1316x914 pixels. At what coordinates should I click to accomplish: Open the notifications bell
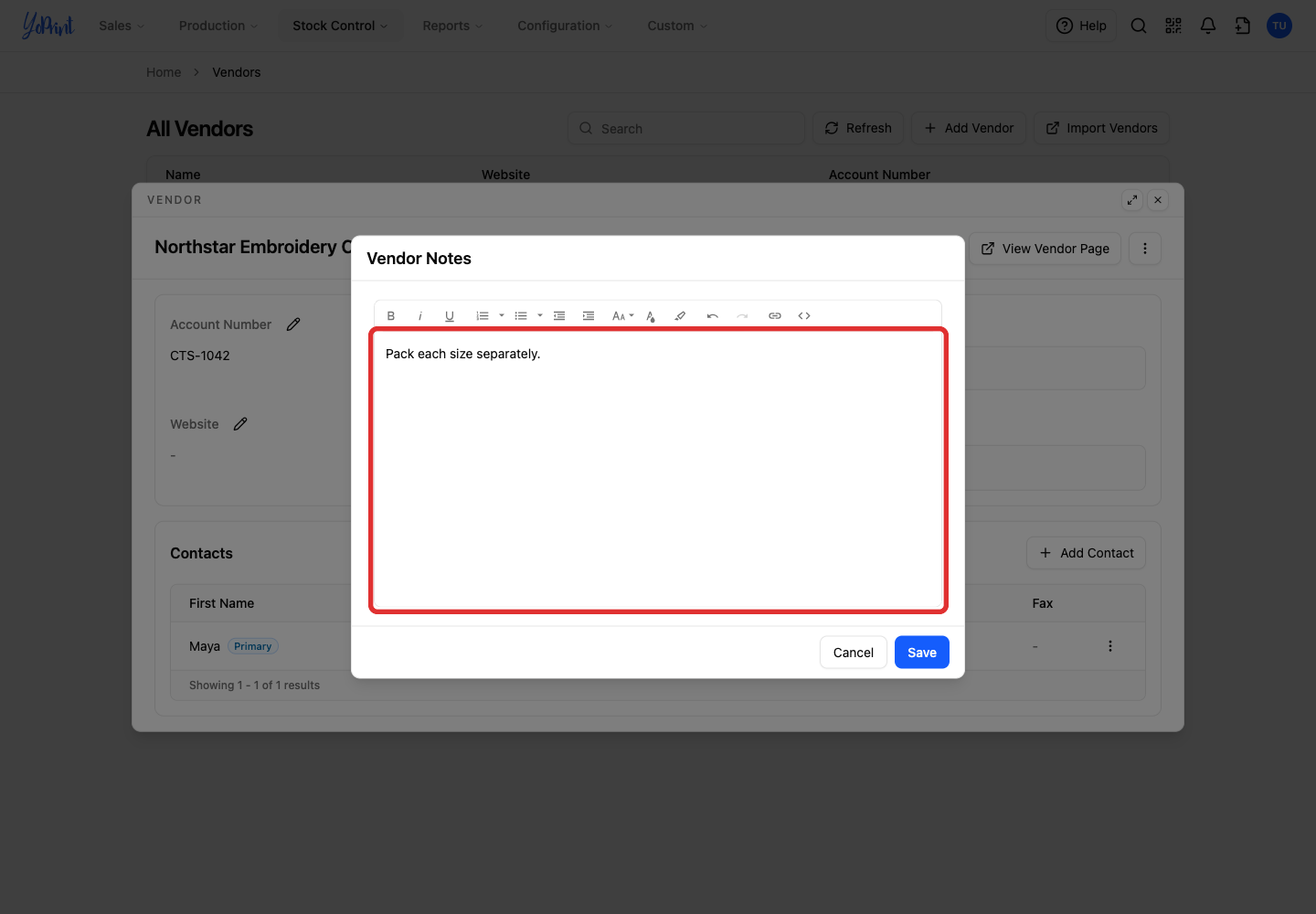click(x=1208, y=26)
